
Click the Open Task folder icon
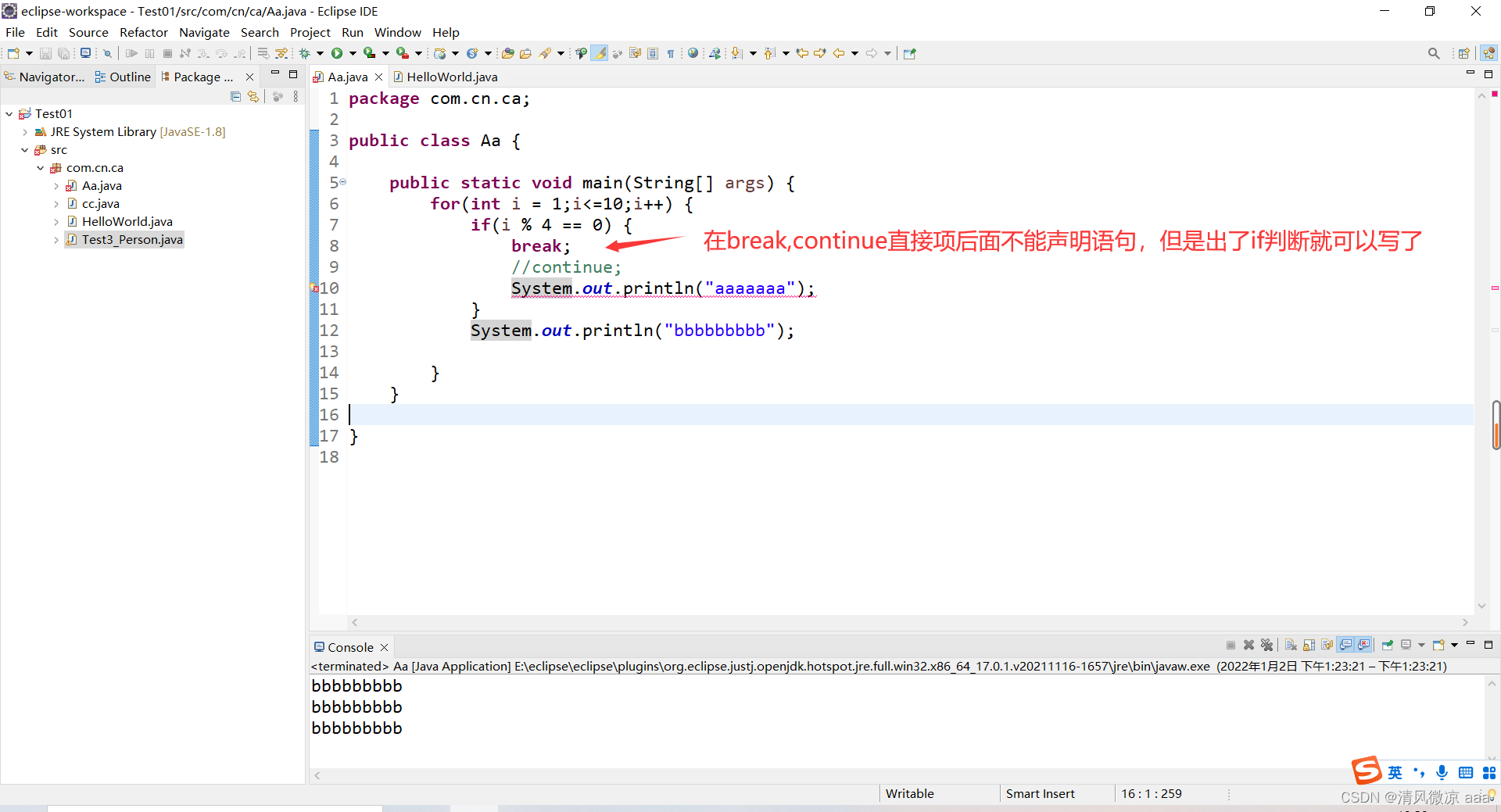pyautogui.click(x=525, y=53)
